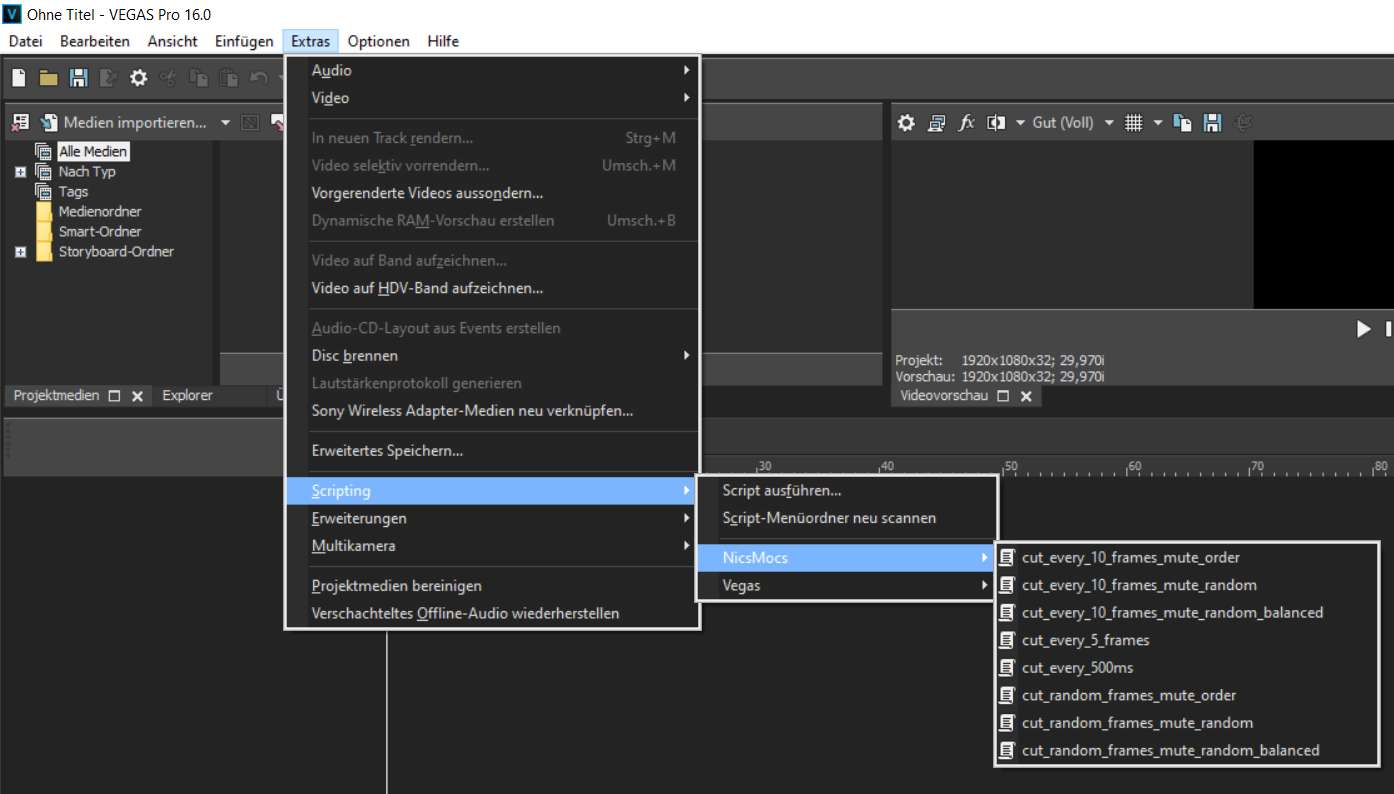Image resolution: width=1394 pixels, height=794 pixels.
Task: Open the Hilfe menu
Action: click(x=443, y=41)
